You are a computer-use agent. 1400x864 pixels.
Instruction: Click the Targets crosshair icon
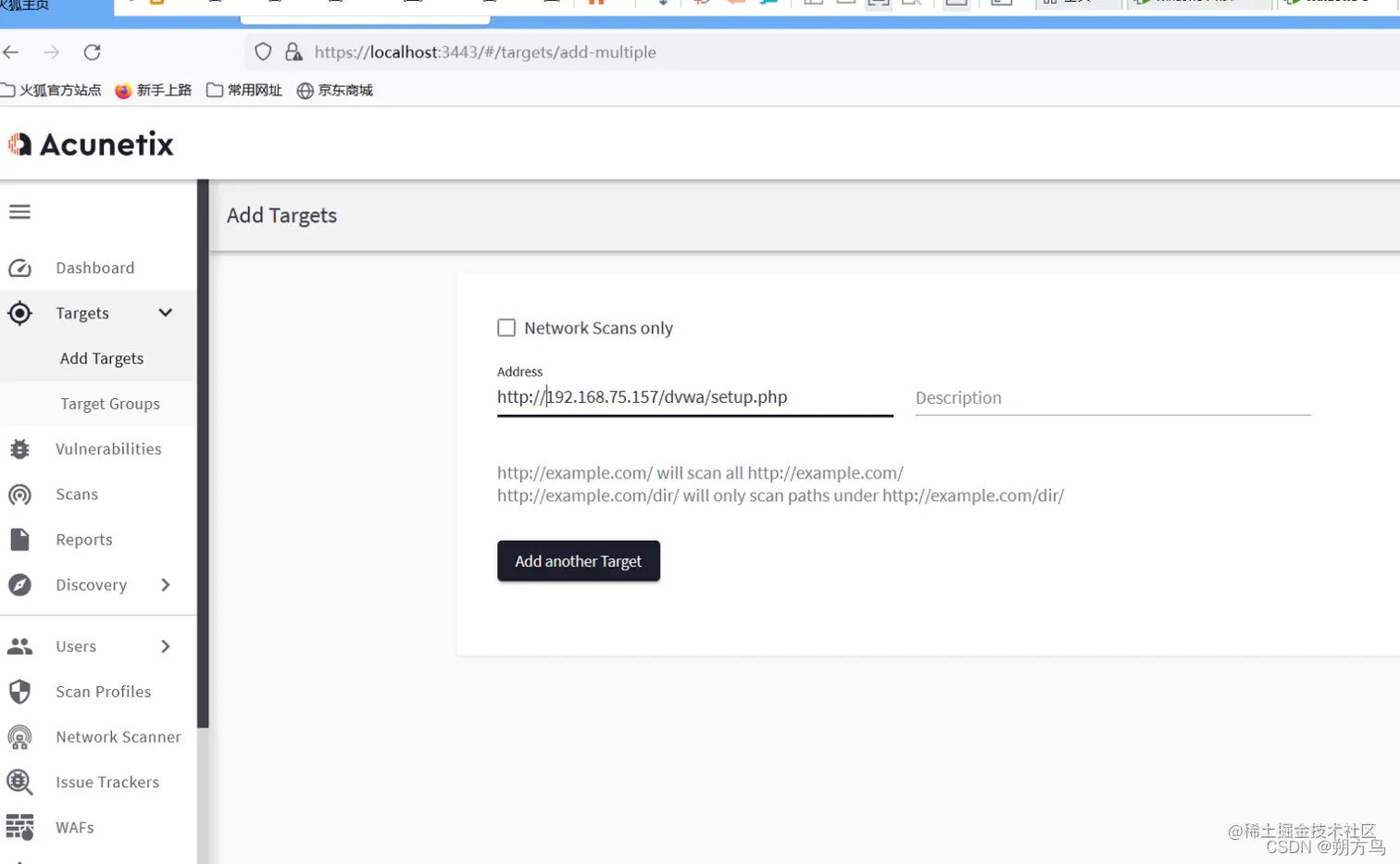point(19,313)
